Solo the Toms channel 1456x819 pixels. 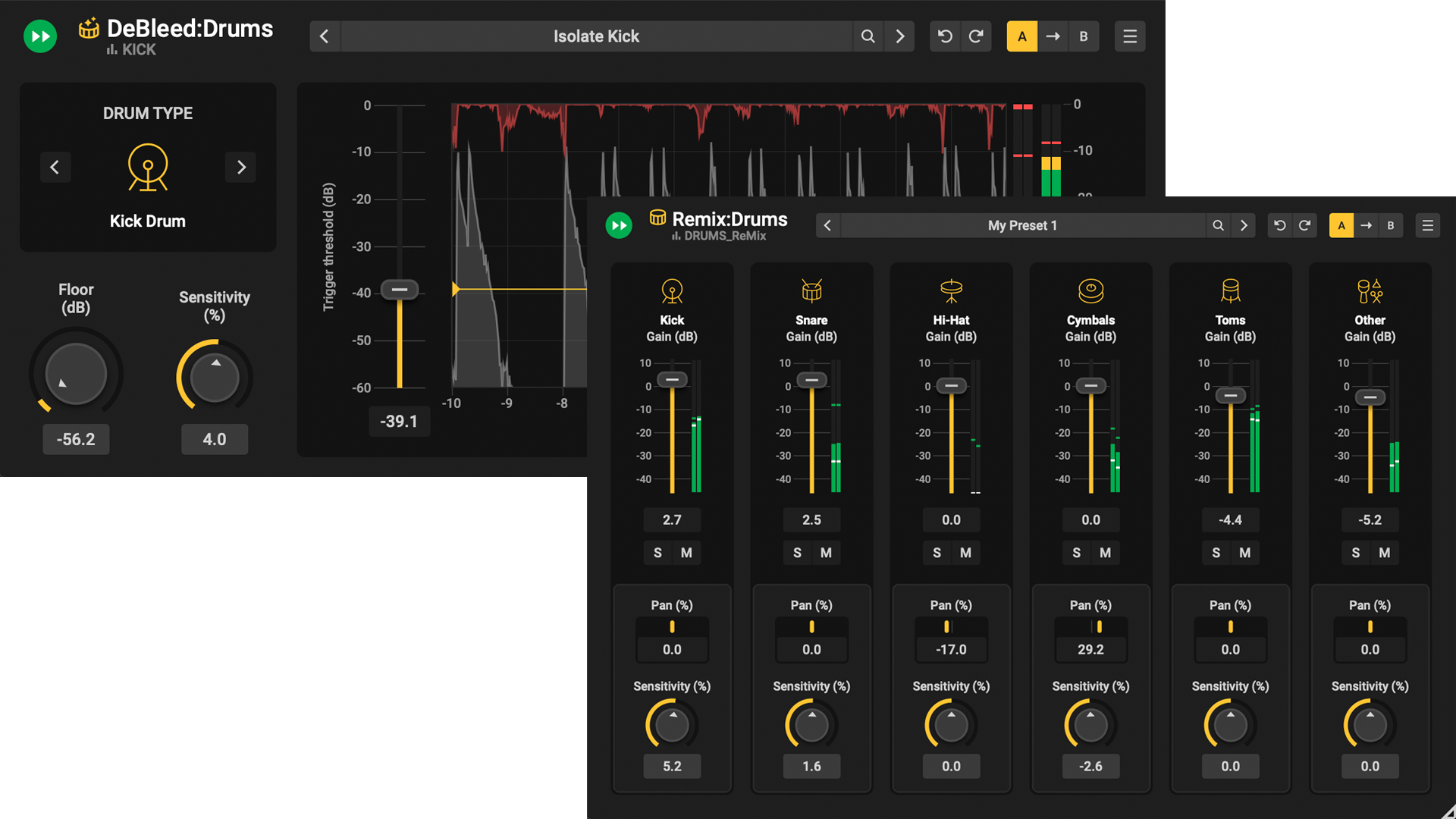tap(1216, 553)
